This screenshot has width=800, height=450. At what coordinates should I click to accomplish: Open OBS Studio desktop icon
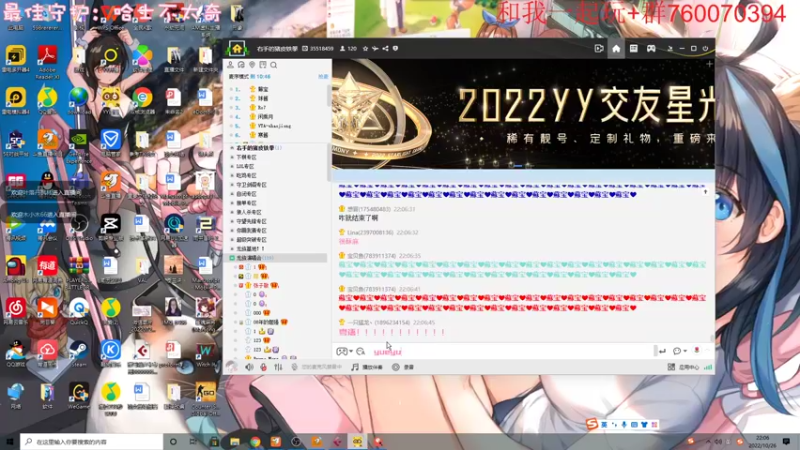click(x=79, y=228)
